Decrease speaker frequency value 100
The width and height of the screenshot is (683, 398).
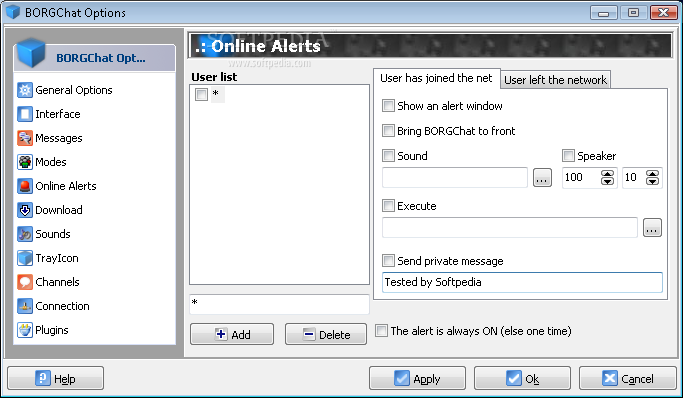click(x=608, y=181)
